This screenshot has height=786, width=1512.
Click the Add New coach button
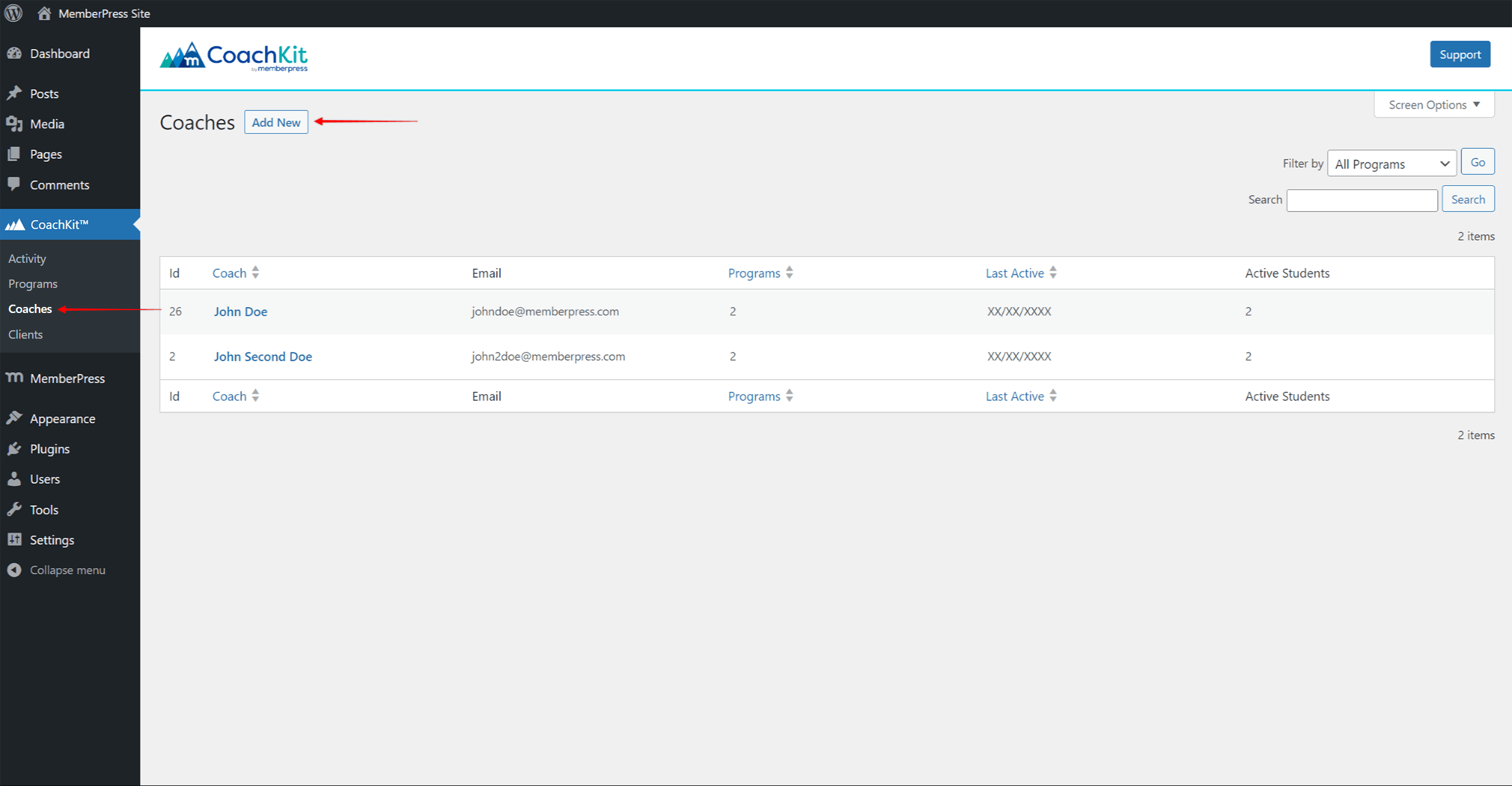click(x=276, y=122)
